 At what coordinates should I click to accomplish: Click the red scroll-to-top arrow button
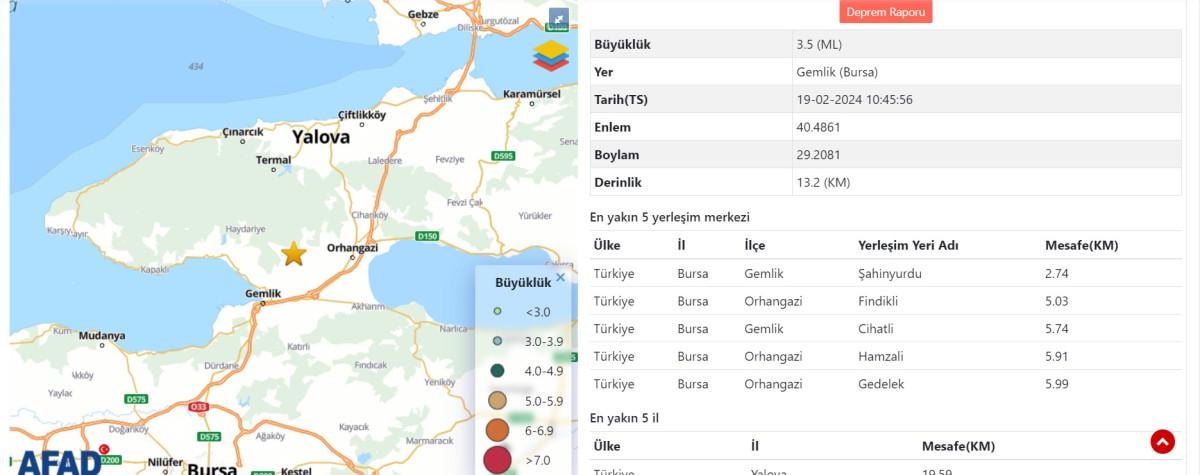[x=1162, y=441]
